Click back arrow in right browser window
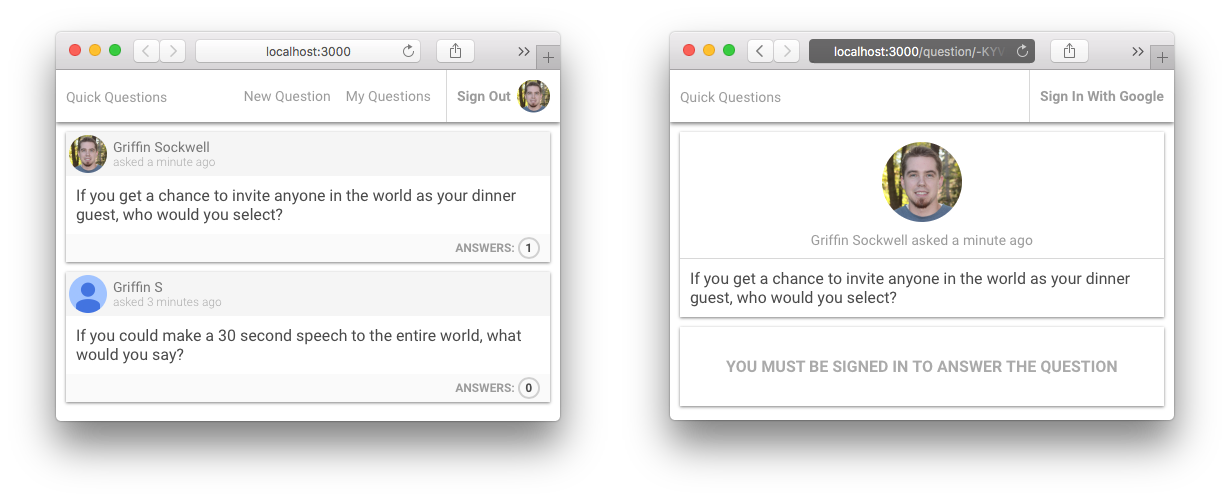 (761, 51)
